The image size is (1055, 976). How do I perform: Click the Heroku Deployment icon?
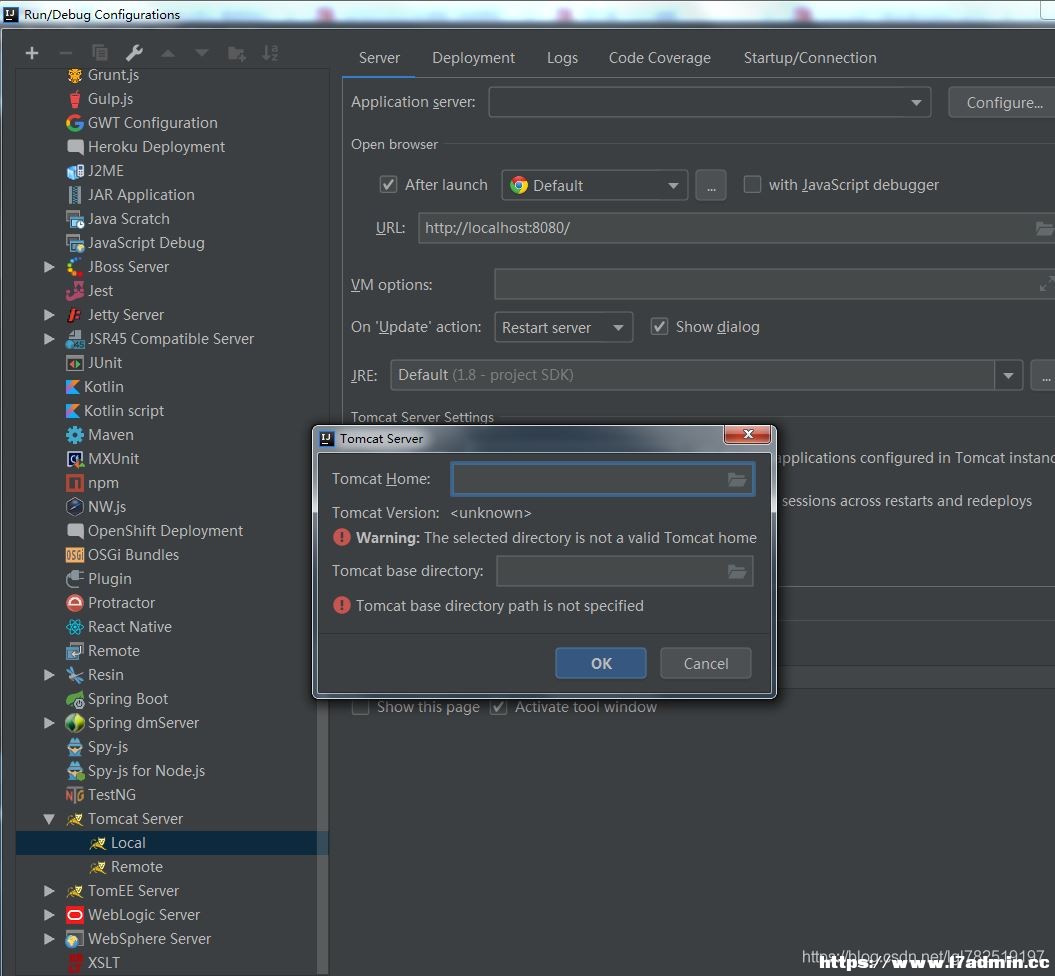pos(75,147)
